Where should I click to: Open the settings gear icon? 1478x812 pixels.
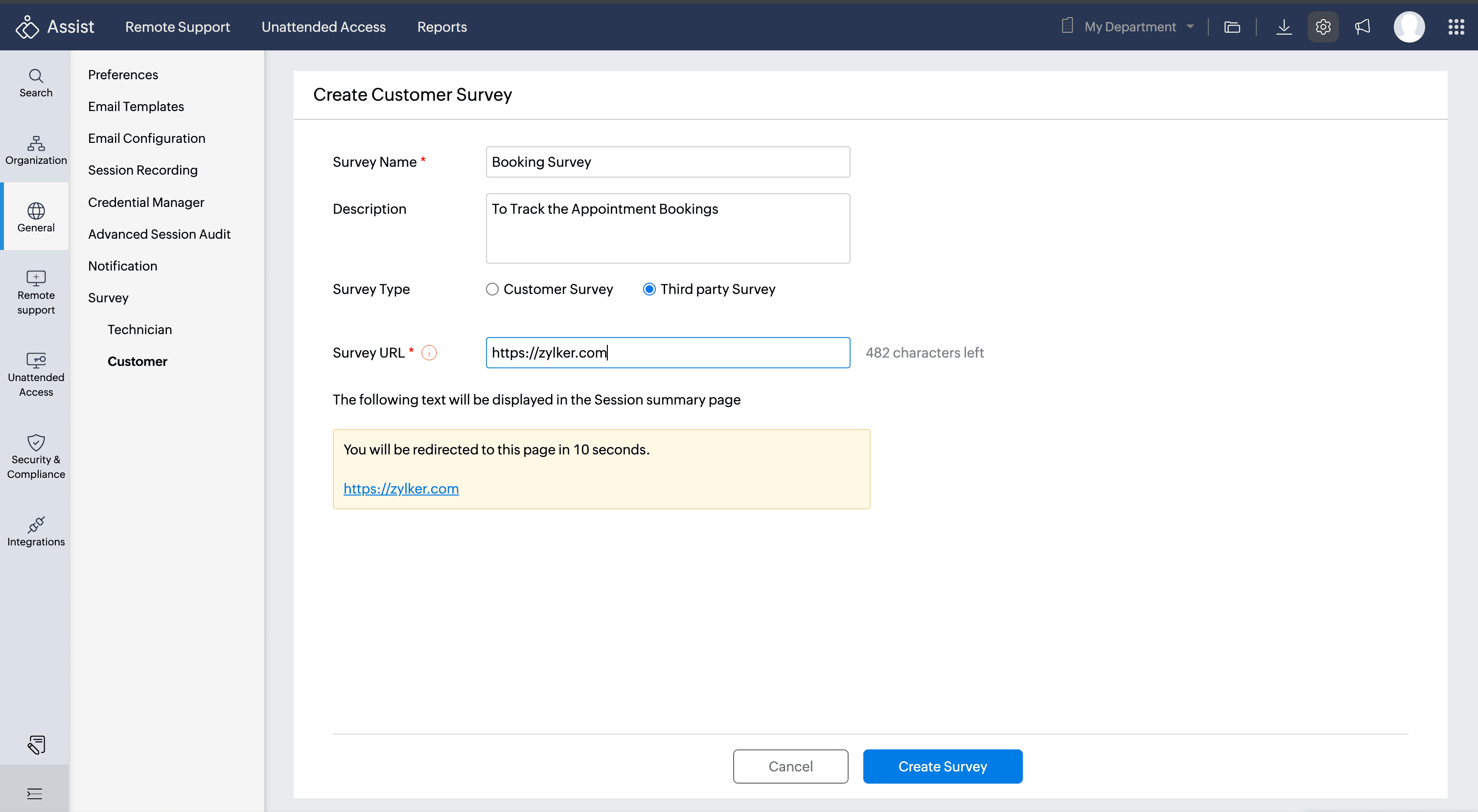click(x=1322, y=27)
